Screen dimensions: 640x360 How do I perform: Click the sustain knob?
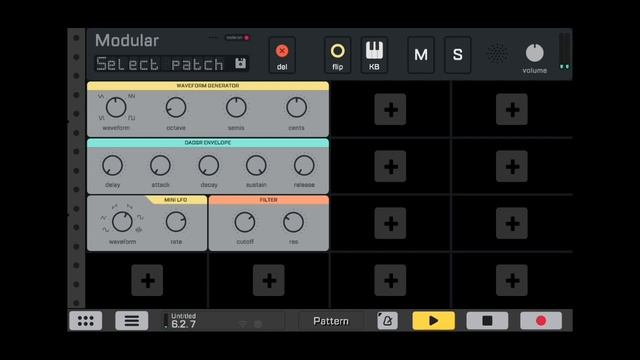click(x=256, y=165)
